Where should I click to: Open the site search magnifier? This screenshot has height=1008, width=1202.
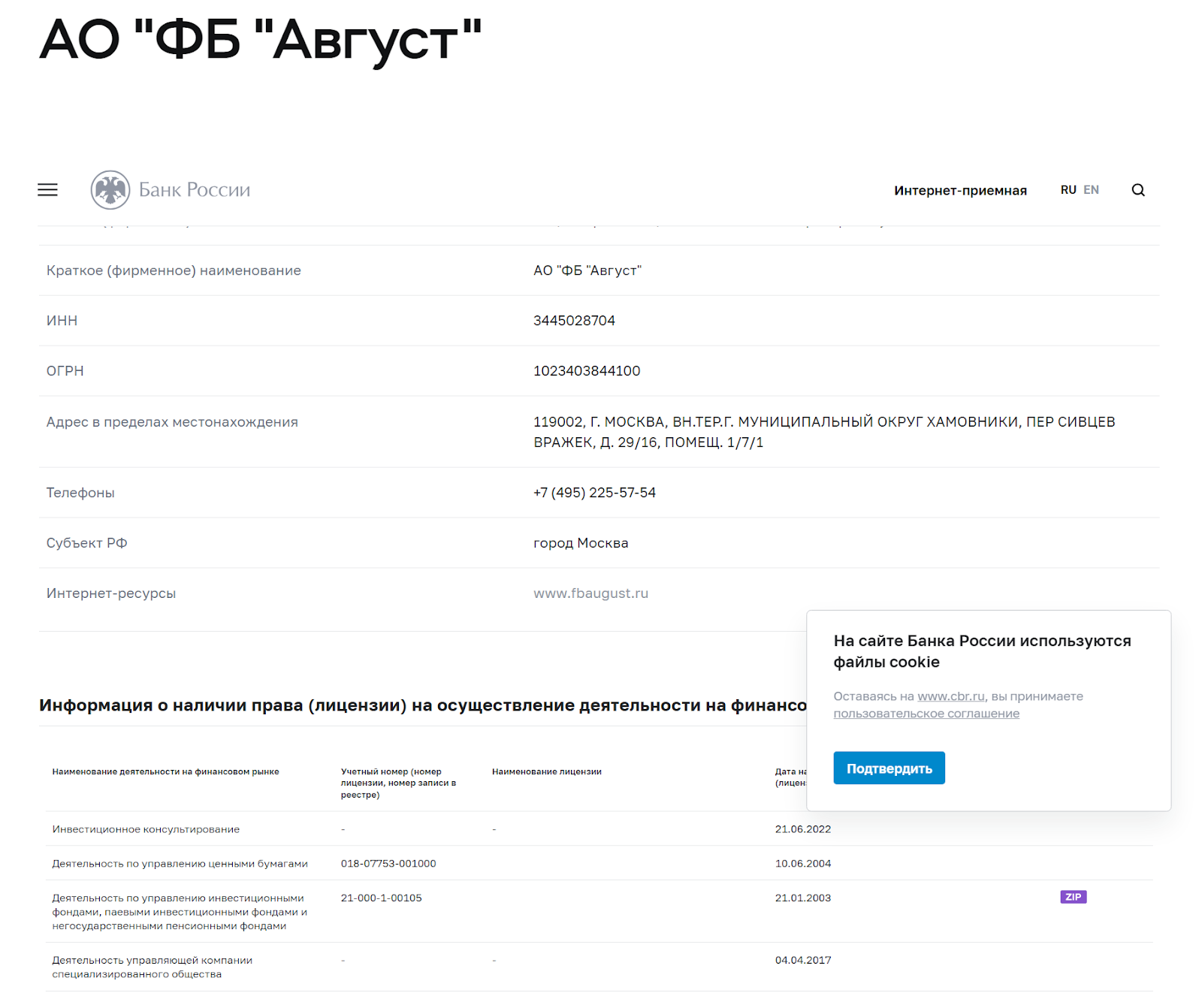[1138, 190]
